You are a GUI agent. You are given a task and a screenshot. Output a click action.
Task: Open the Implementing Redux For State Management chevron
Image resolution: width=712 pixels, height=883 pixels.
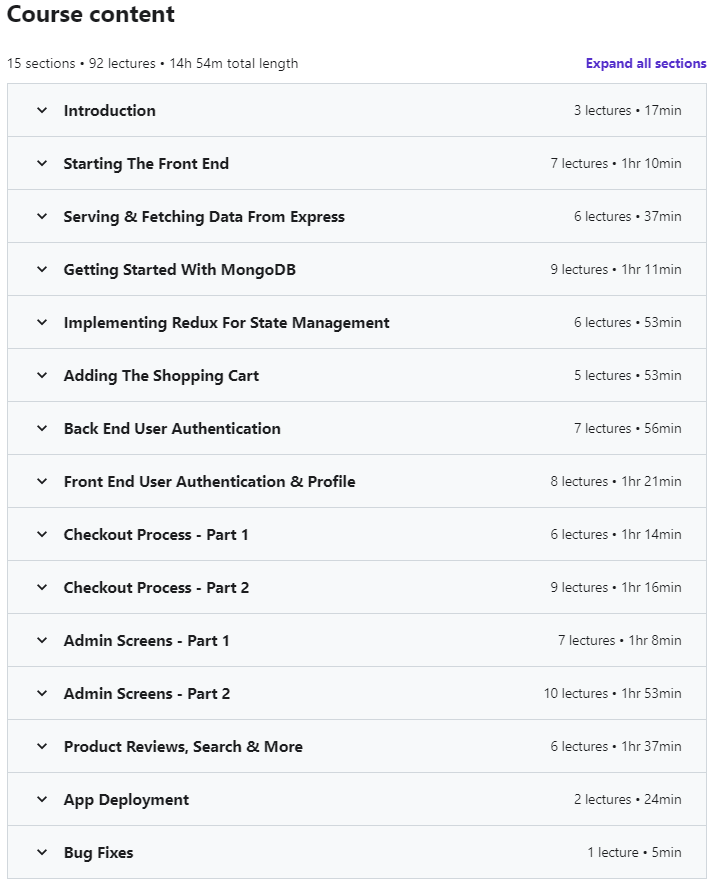[x=42, y=322]
